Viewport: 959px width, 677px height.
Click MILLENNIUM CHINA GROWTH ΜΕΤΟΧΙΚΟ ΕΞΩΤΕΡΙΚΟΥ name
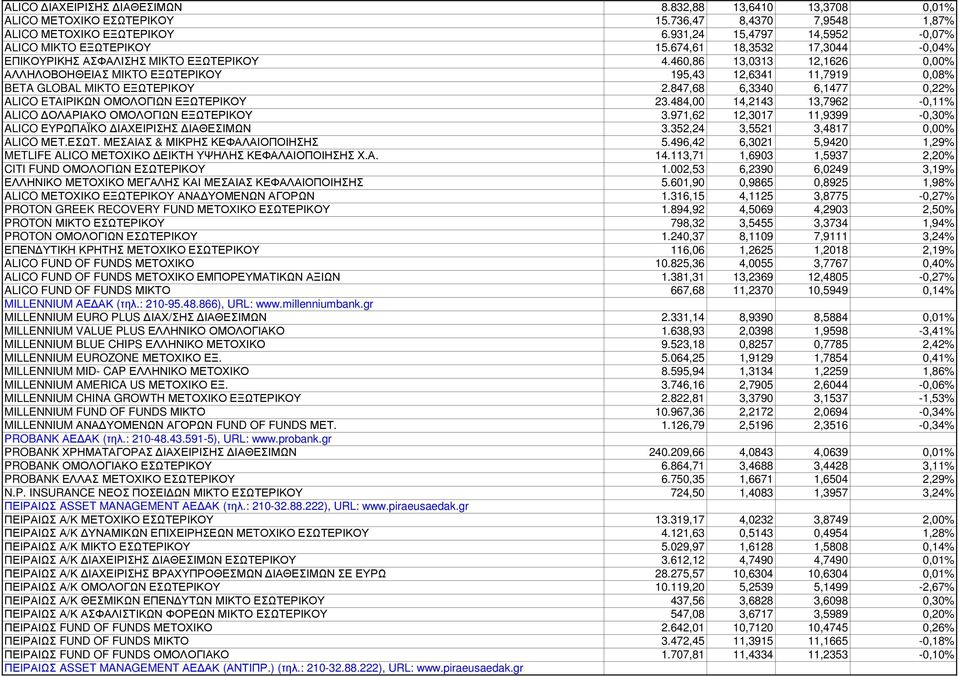(x=153, y=399)
